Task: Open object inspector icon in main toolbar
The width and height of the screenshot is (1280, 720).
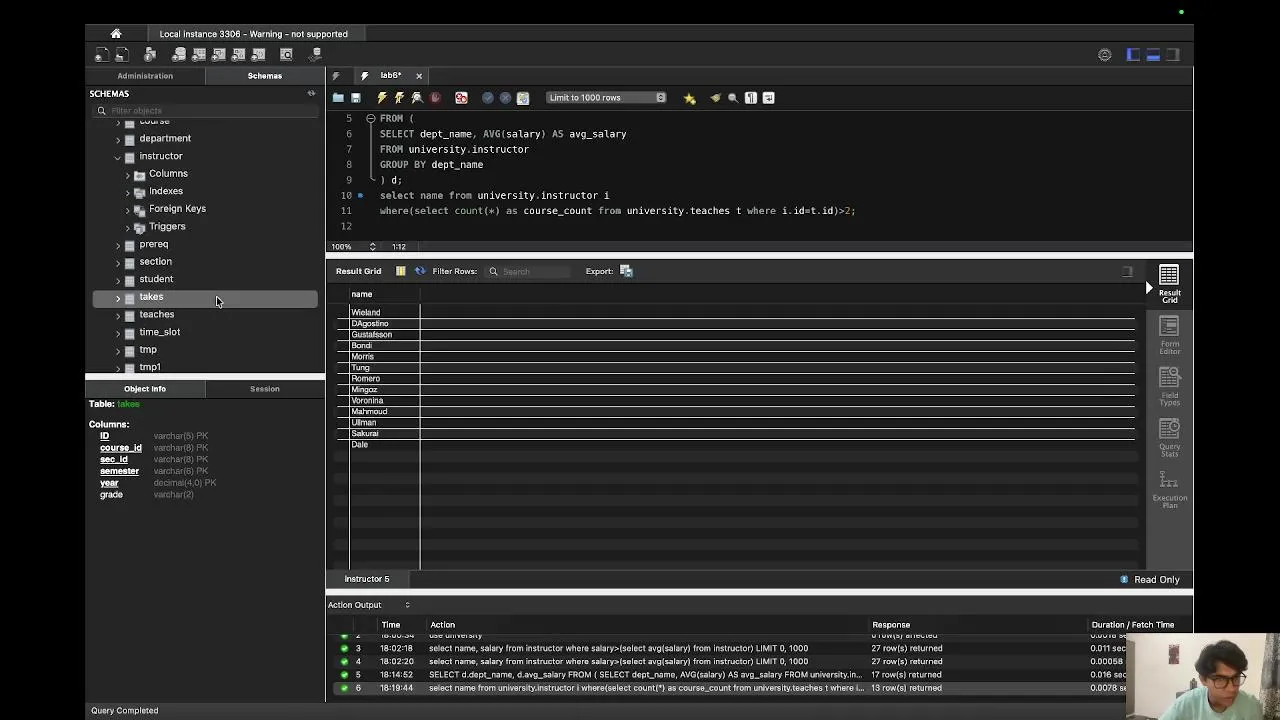Action: (x=150, y=55)
